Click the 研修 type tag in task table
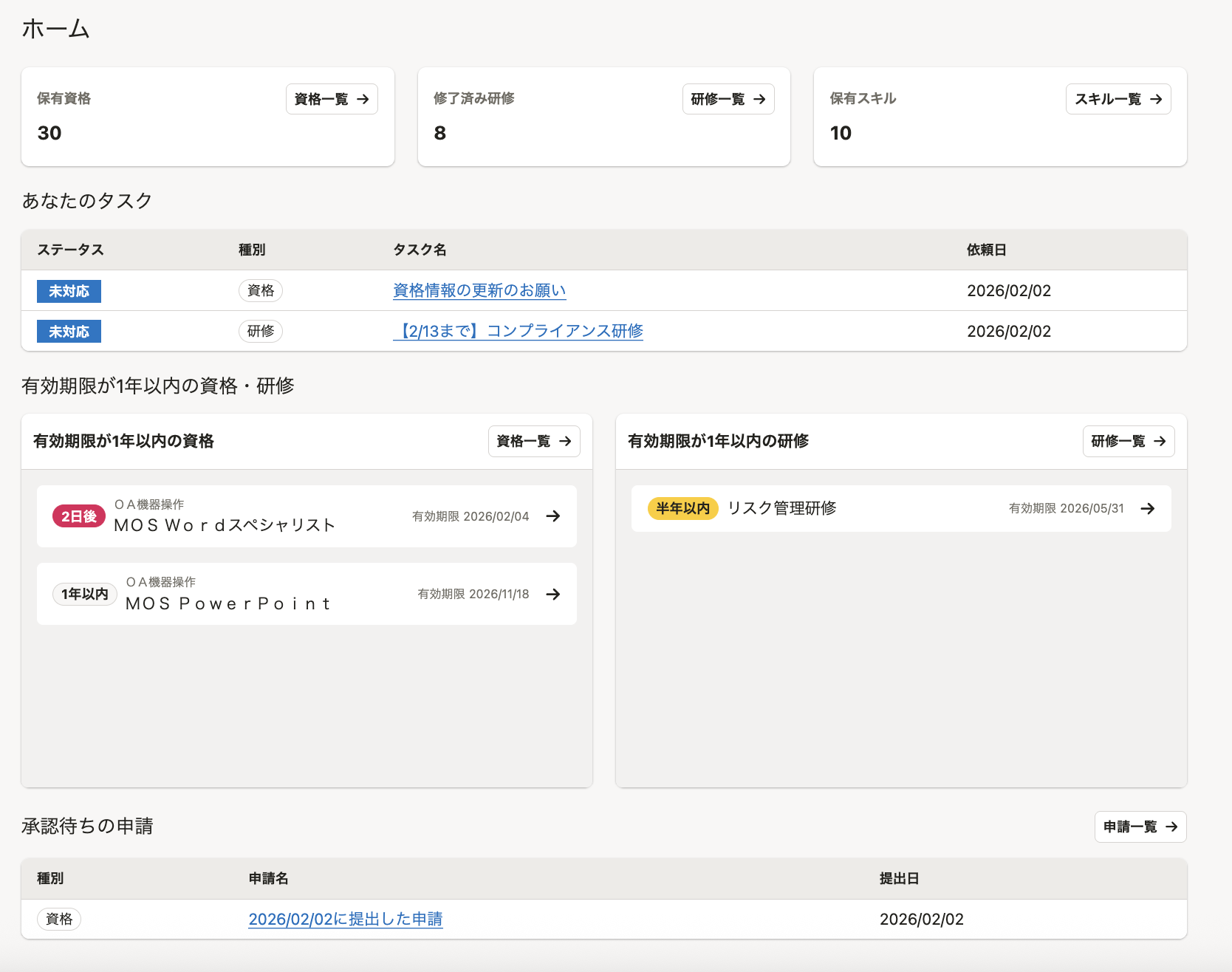 261,331
